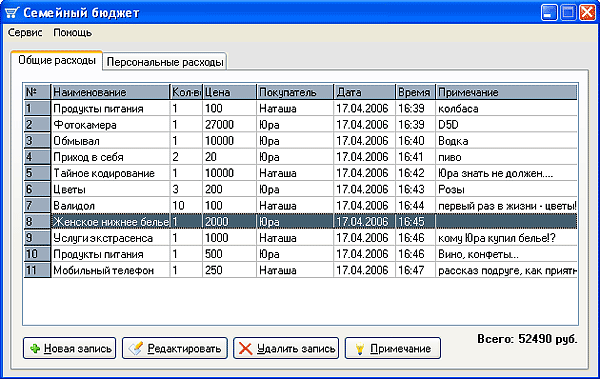
Task: Click time 16:47 in Мобильный телефон row
Action: click(x=416, y=270)
